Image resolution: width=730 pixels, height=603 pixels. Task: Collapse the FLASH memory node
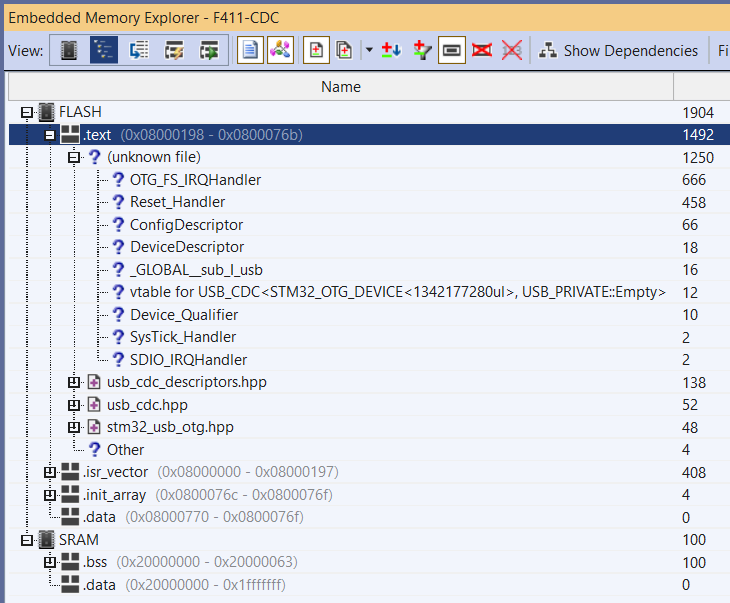pos(27,112)
